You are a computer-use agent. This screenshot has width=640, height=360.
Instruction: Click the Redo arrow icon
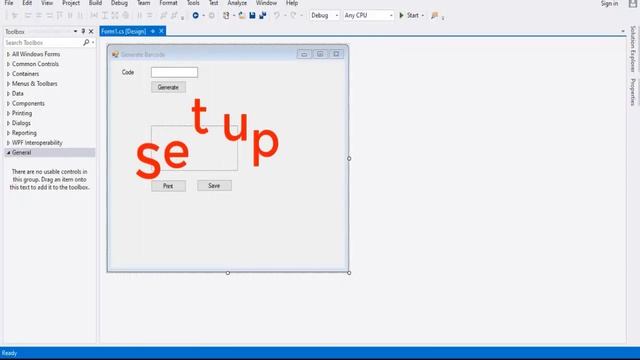293,16
